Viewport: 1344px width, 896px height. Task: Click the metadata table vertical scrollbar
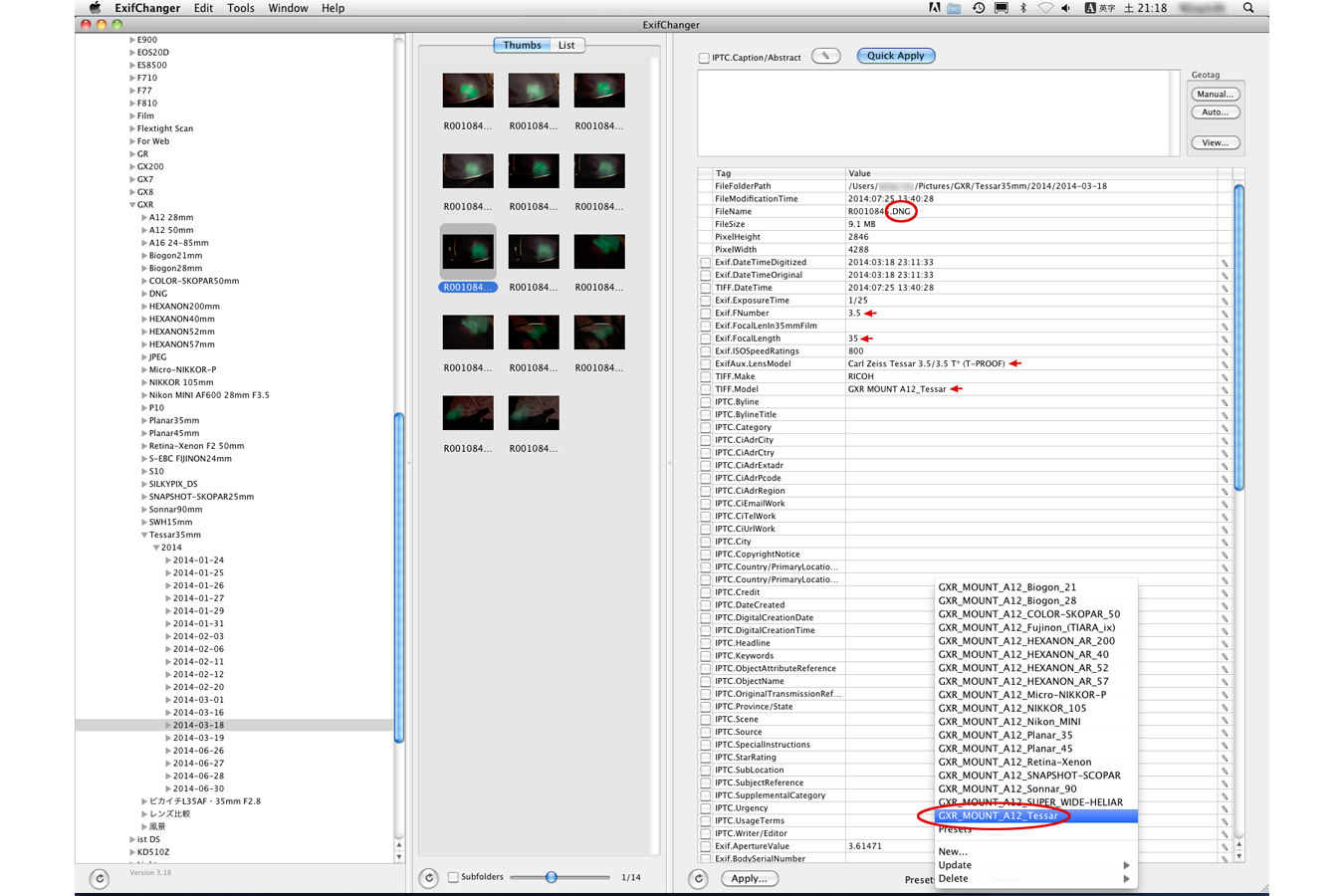(x=1239, y=338)
